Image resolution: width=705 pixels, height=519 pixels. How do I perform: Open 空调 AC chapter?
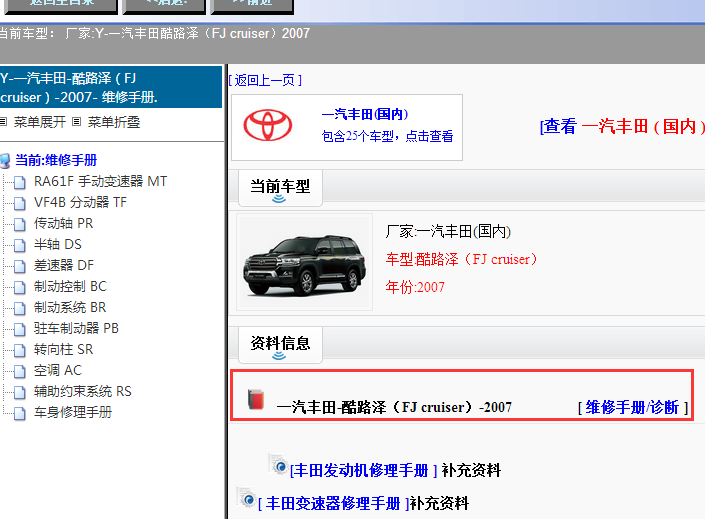(x=58, y=370)
